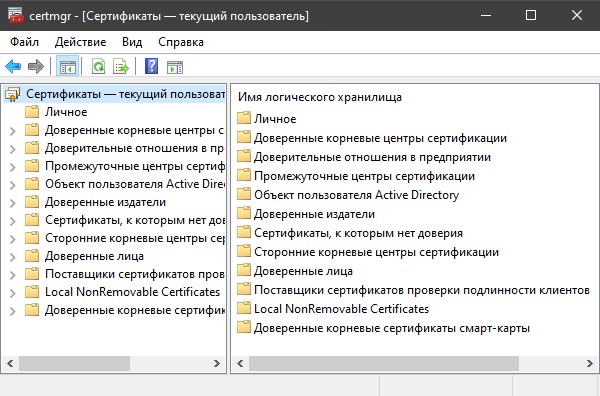Click column header Имя логического хранилища
The image size is (600, 396).
click(x=320, y=97)
